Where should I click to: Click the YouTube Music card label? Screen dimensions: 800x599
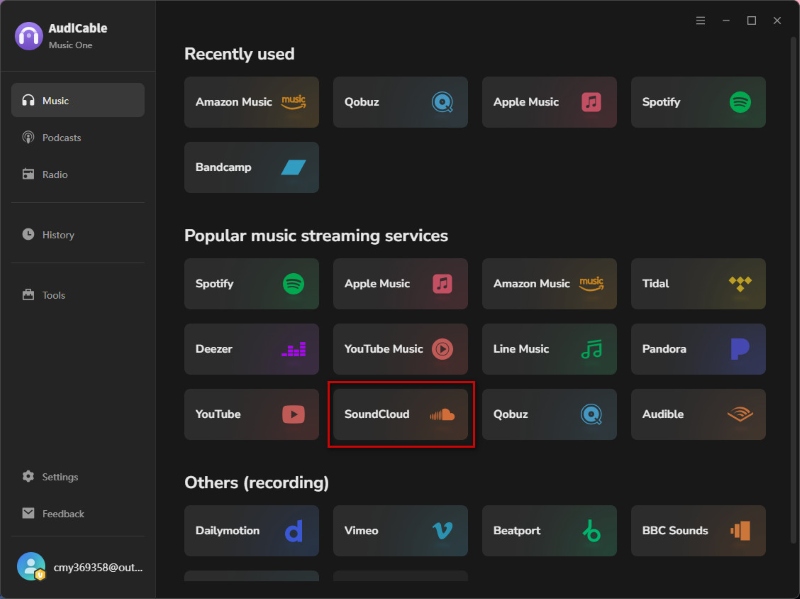[384, 349]
